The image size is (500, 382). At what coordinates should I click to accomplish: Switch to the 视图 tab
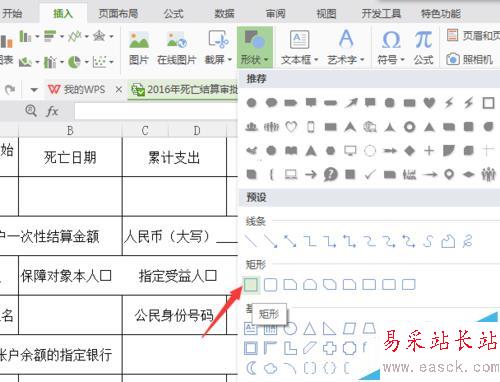326,14
